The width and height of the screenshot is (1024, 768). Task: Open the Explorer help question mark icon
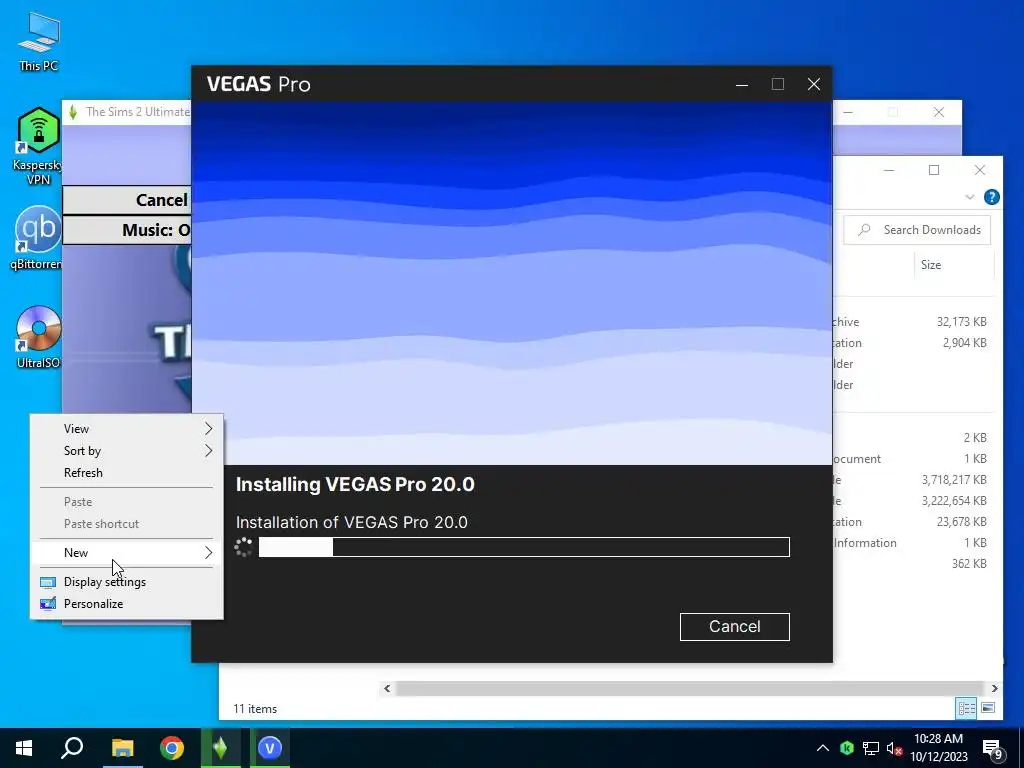pos(991,197)
